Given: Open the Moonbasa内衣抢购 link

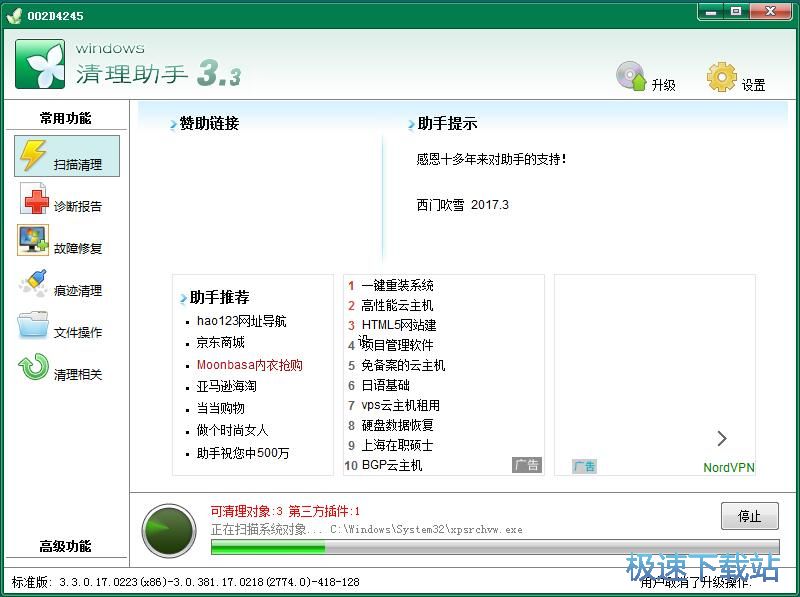Looking at the screenshot, I should click(x=249, y=365).
